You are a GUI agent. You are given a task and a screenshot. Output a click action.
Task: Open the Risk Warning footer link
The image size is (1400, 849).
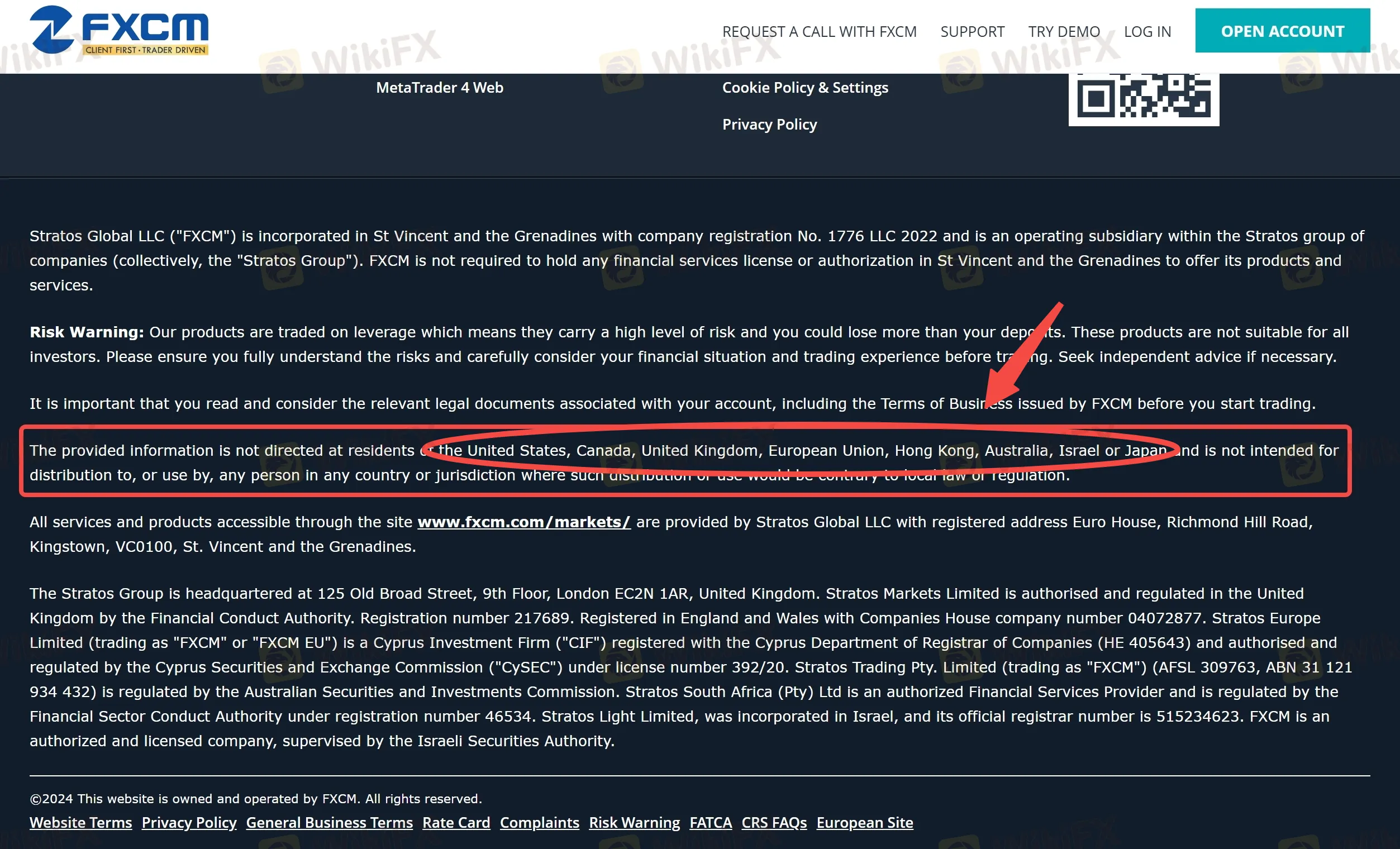click(634, 822)
